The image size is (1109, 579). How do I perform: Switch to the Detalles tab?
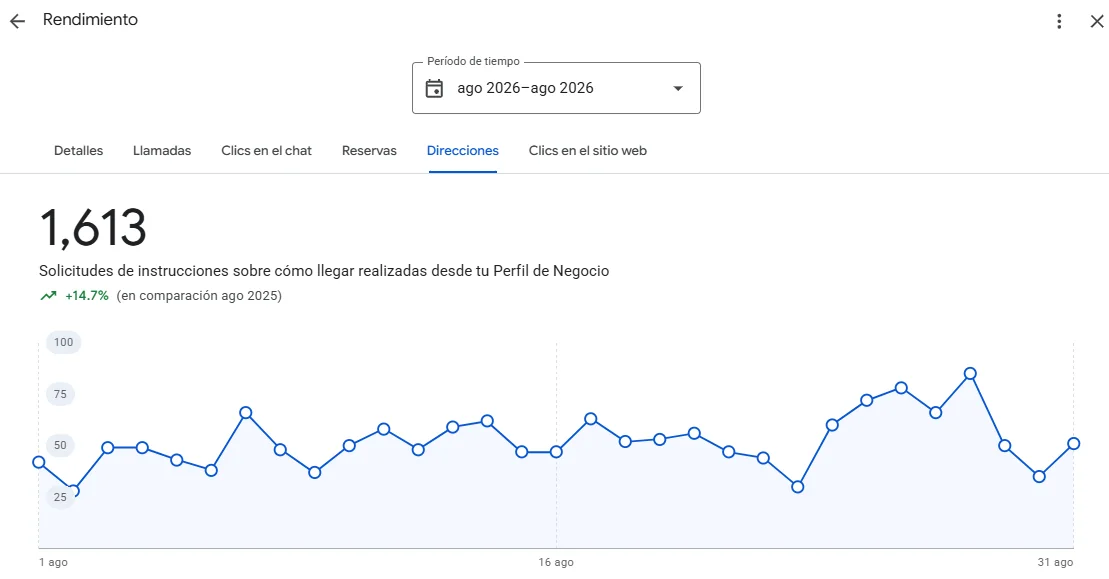[x=79, y=151]
